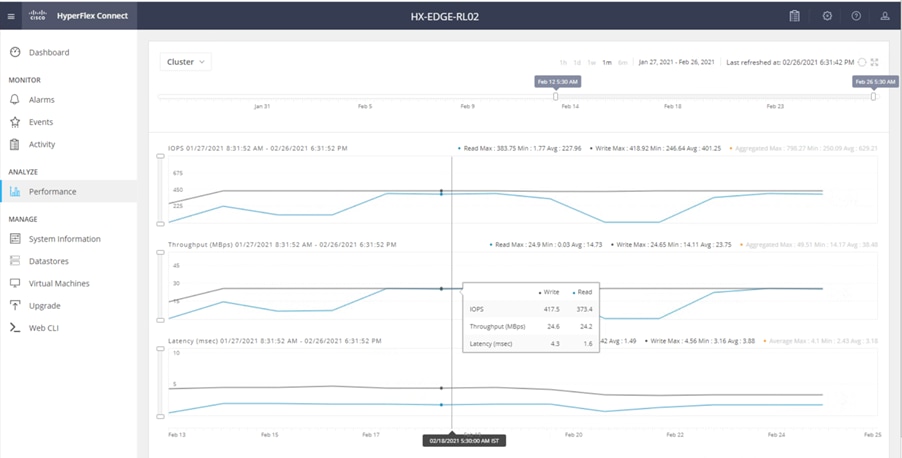Click the Upgrade arrow icon
The image size is (902, 458).
point(16,306)
